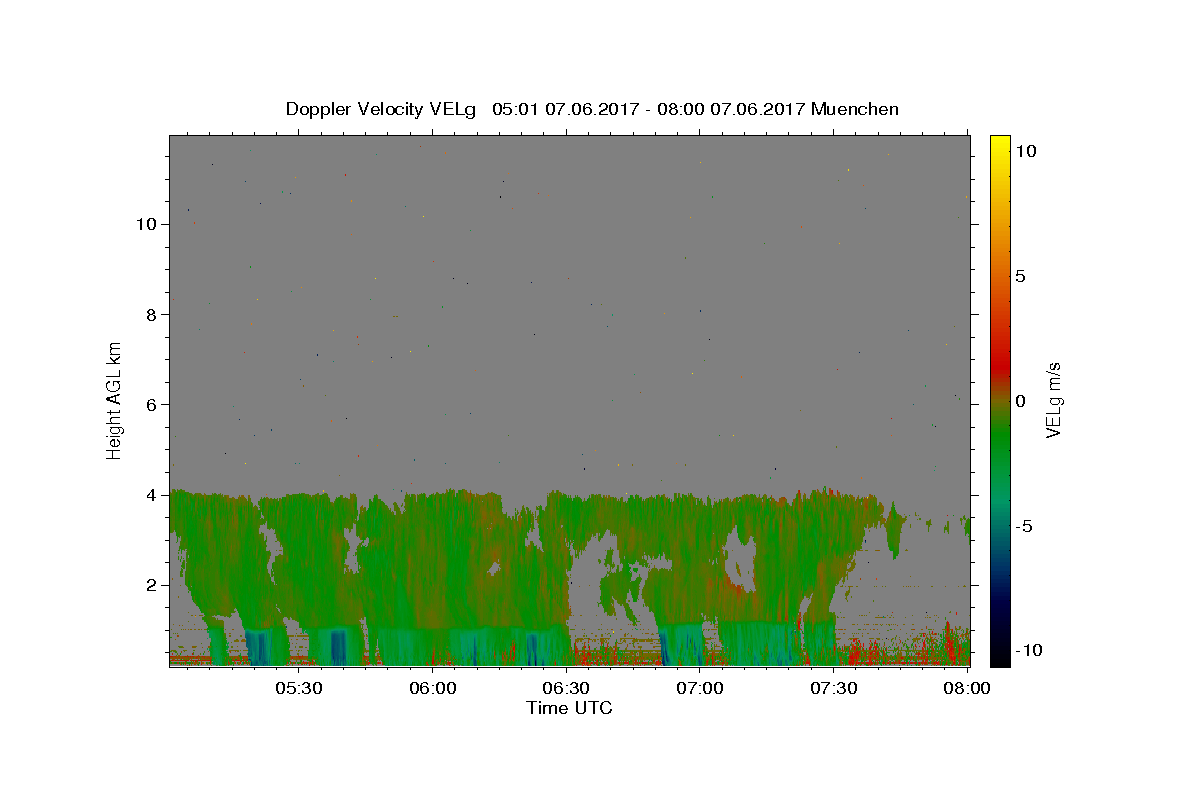The image size is (1200, 800).
Task: Click the end date '08:00 07.06.2017' in title
Action: tap(729, 109)
